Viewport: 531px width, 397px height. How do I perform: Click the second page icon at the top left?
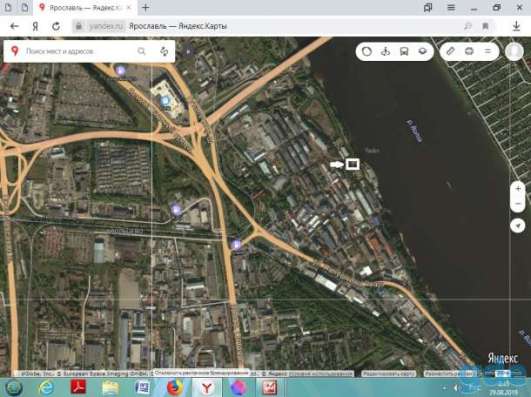point(25,7)
